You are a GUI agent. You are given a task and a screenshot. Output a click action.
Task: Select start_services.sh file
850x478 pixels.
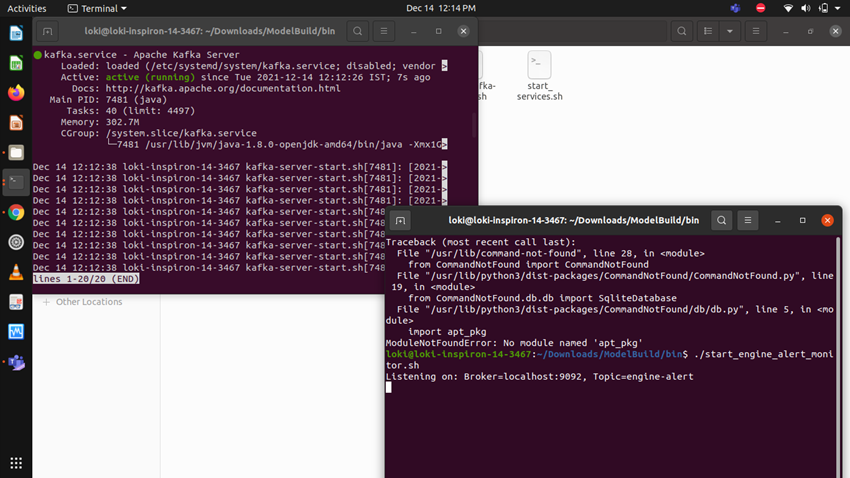pyautogui.click(x=539, y=76)
